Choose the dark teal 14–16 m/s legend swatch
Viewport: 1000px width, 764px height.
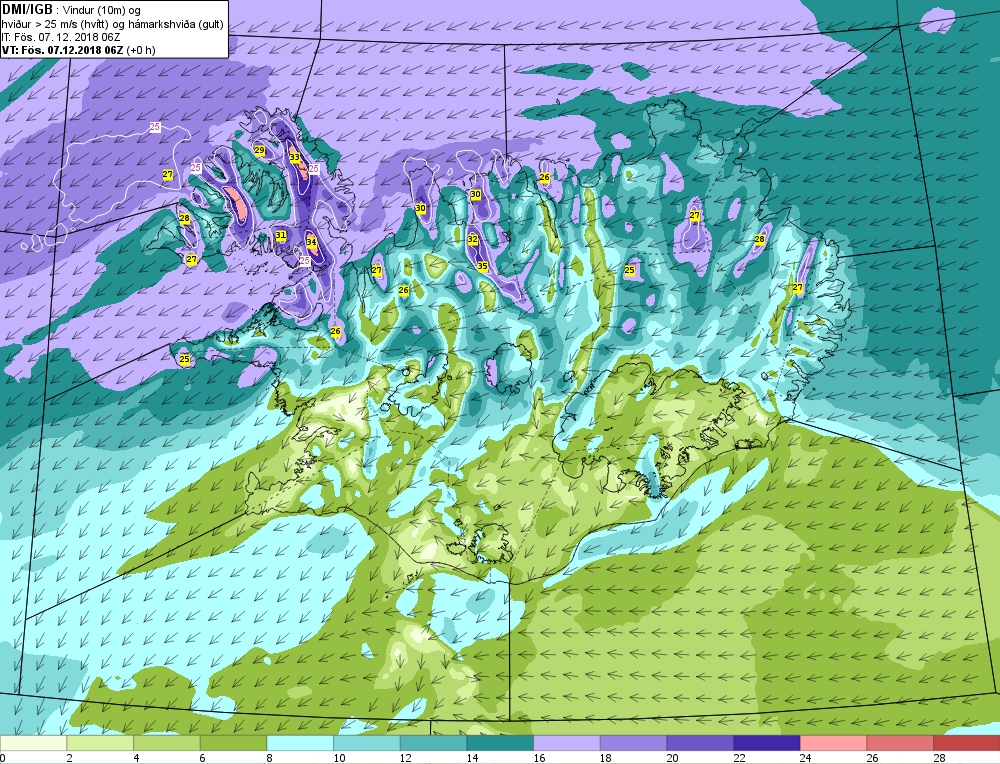point(500,743)
